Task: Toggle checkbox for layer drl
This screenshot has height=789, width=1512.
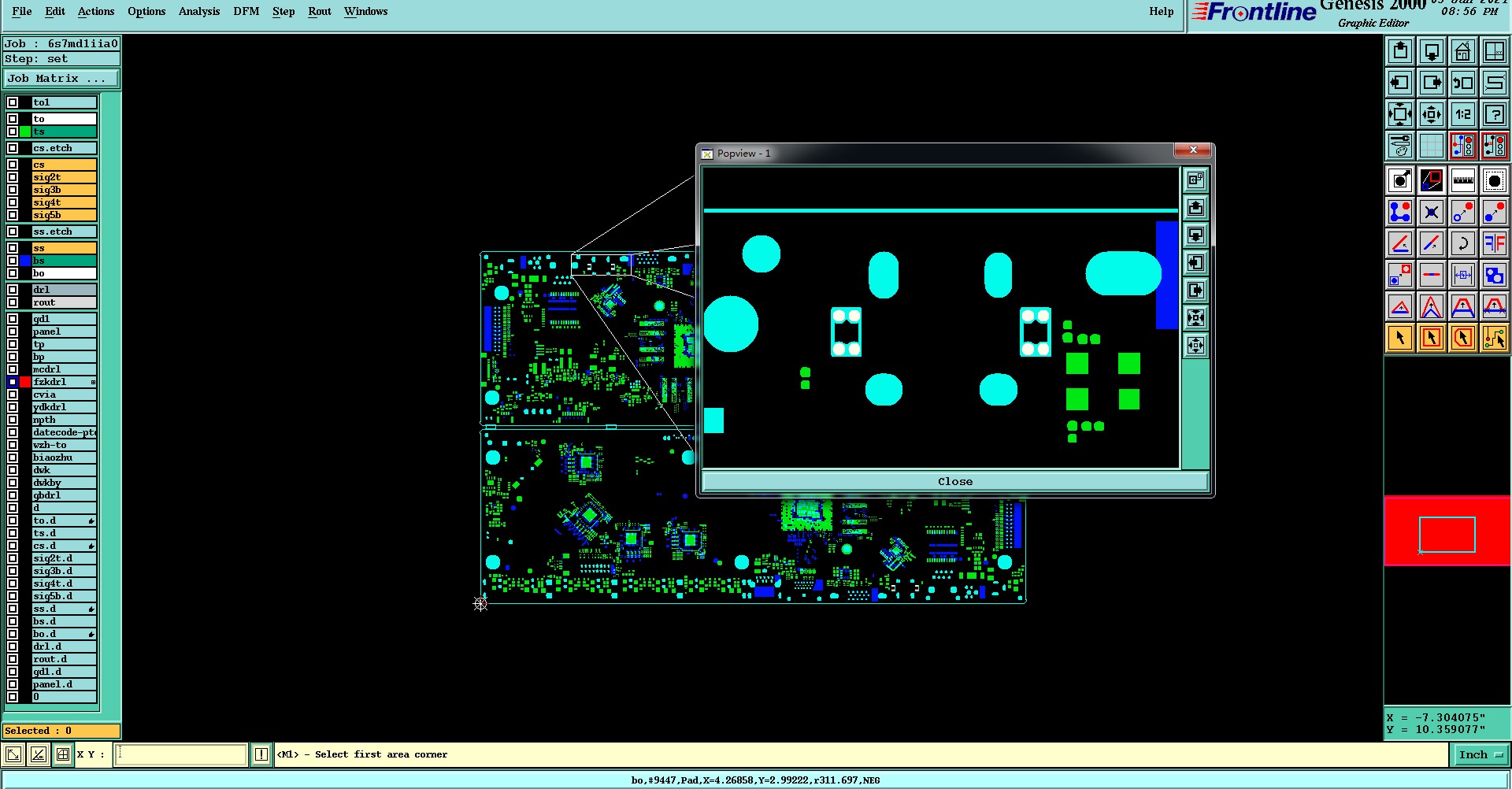Action: coord(13,290)
